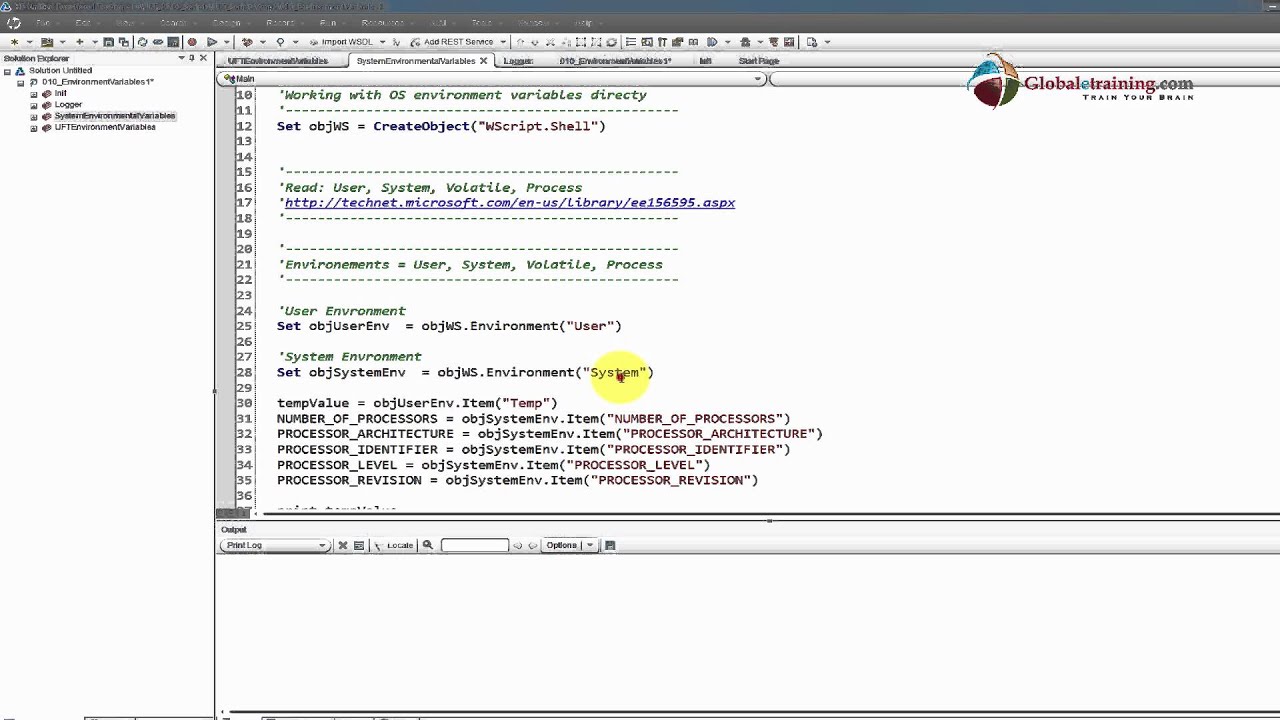The width and height of the screenshot is (1280, 720).
Task: Click the next result arrow in Output search
Action: [x=532, y=545]
